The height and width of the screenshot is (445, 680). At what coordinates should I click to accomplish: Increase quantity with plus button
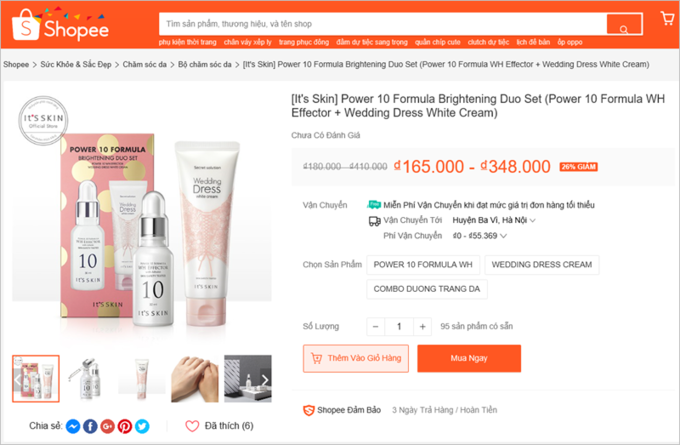(x=422, y=327)
